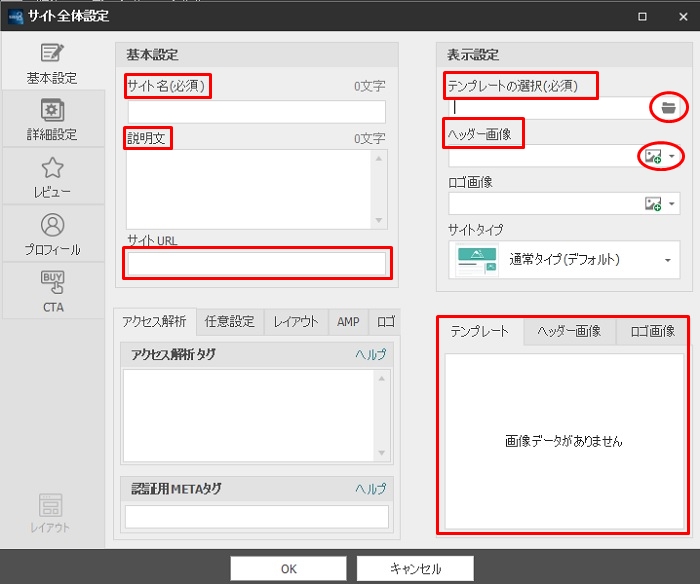Open the レイアウト sidebar item at bottom
Viewport: 700px width, 584px height.
tap(50, 513)
